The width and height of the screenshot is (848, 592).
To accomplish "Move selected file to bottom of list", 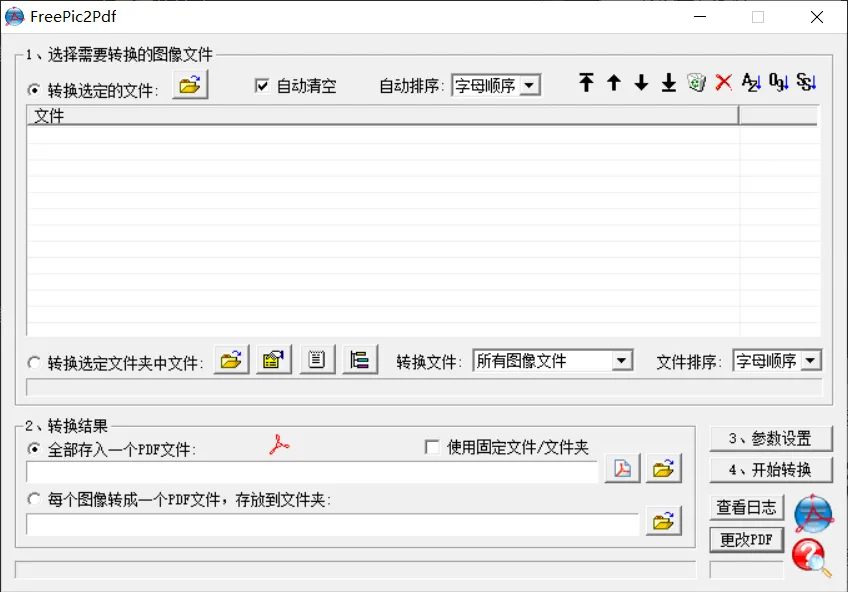I will (x=669, y=83).
